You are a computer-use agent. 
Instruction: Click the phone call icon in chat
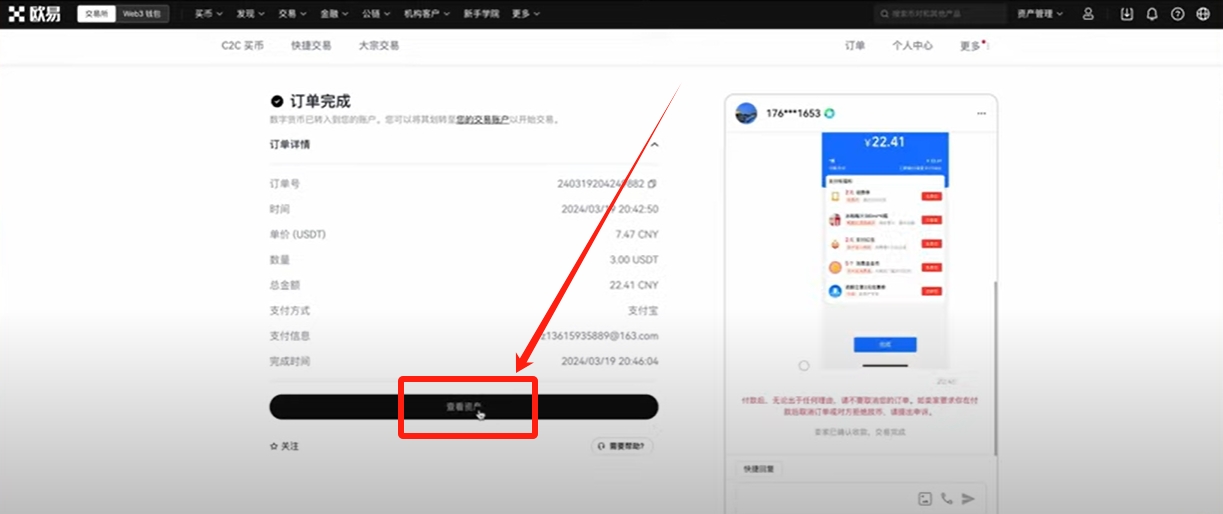click(946, 498)
